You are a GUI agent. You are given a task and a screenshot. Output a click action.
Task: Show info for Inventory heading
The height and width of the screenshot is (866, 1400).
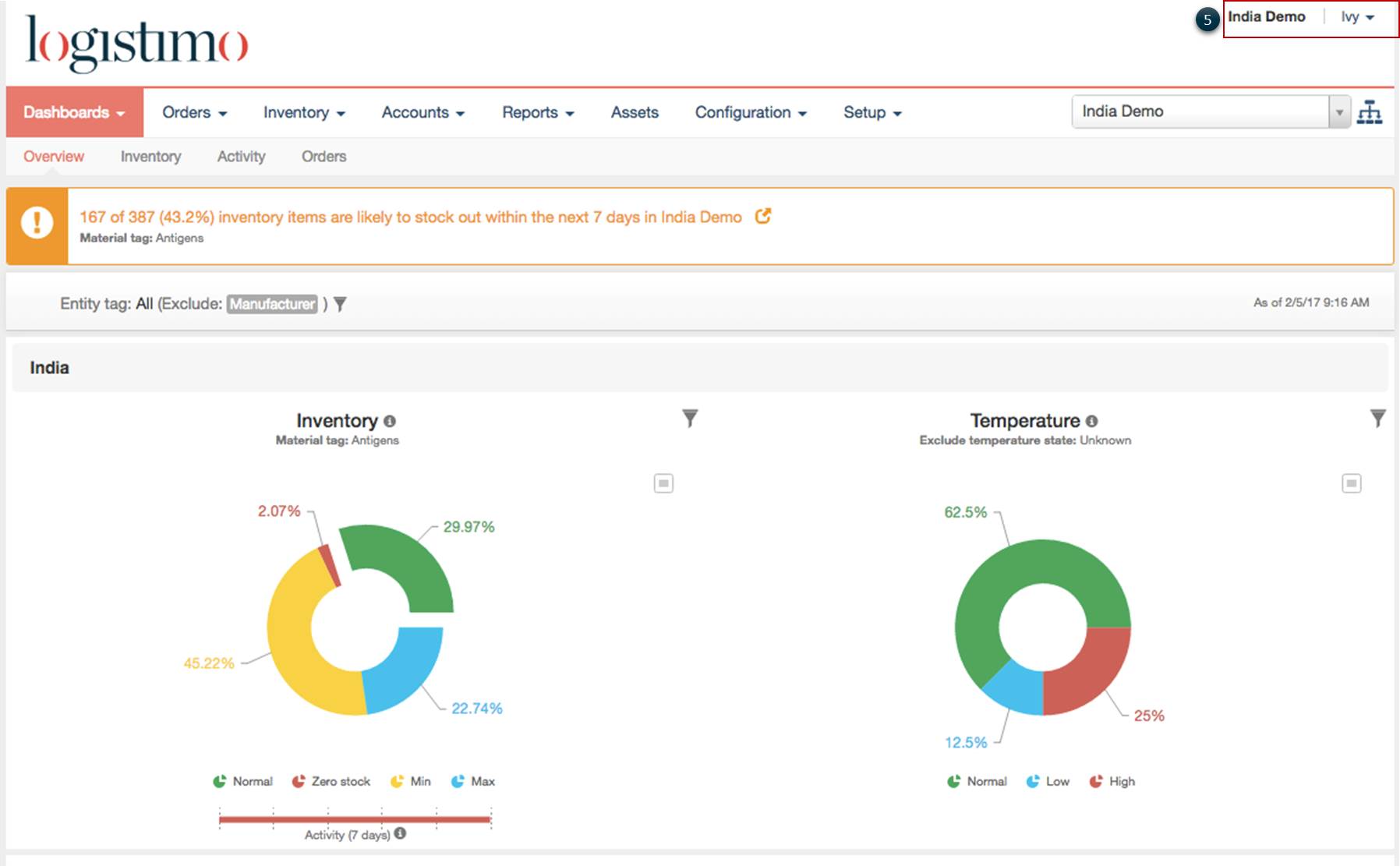tap(390, 421)
